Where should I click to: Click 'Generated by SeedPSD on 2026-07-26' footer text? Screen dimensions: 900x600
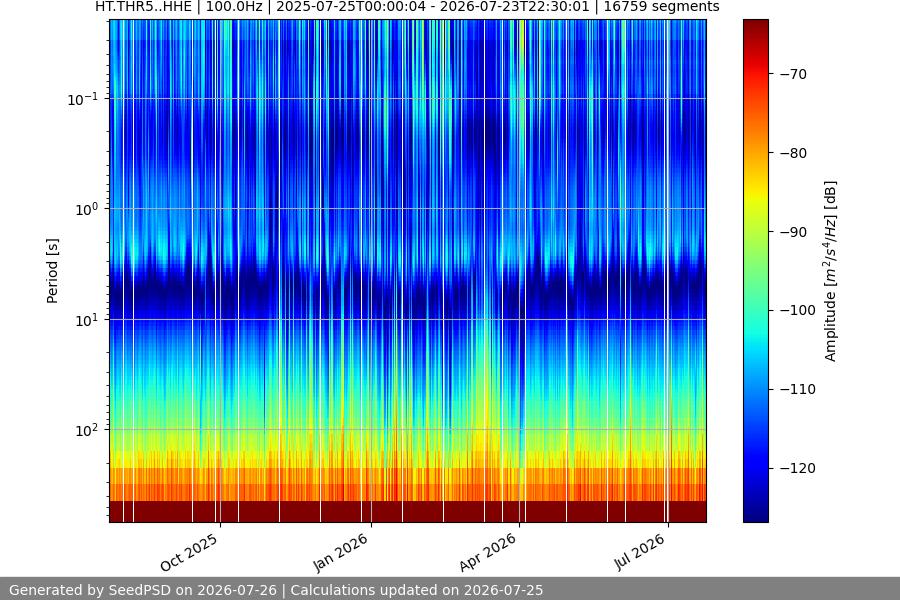pos(143,590)
